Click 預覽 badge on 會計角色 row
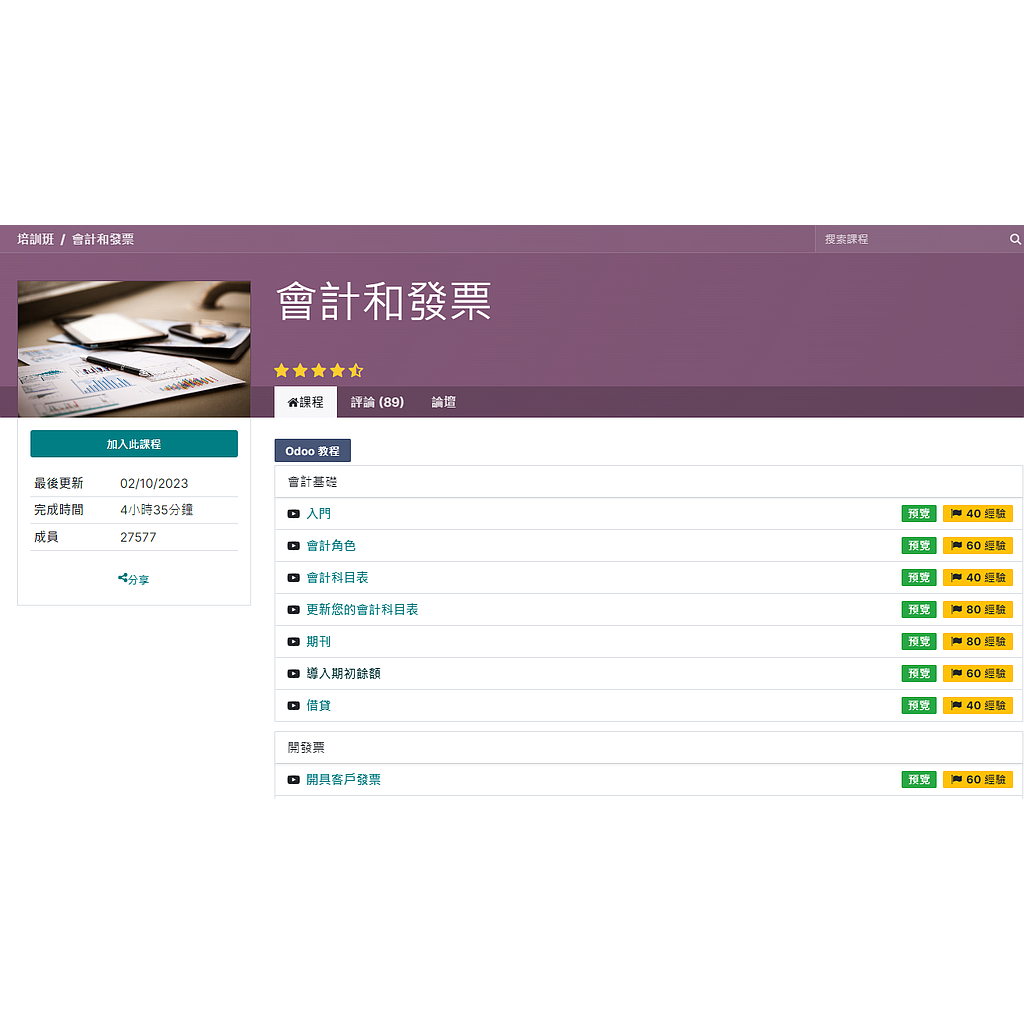Screen dimensions: 1024x1024 click(919, 546)
